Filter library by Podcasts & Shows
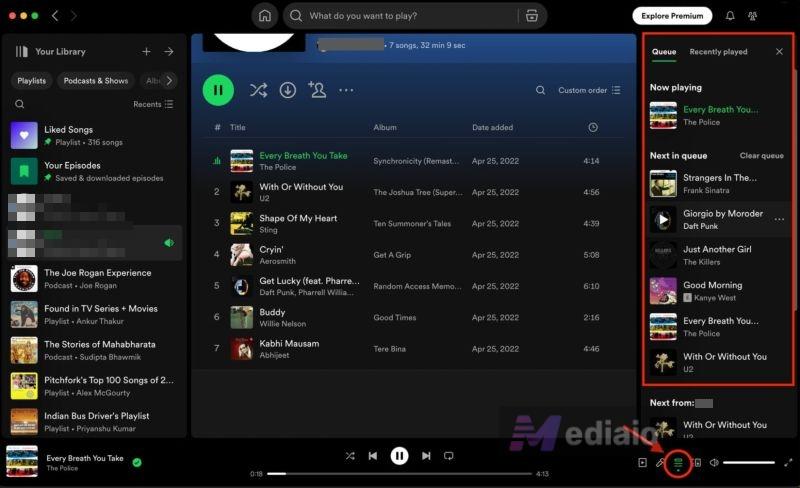 (x=95, y=81)
